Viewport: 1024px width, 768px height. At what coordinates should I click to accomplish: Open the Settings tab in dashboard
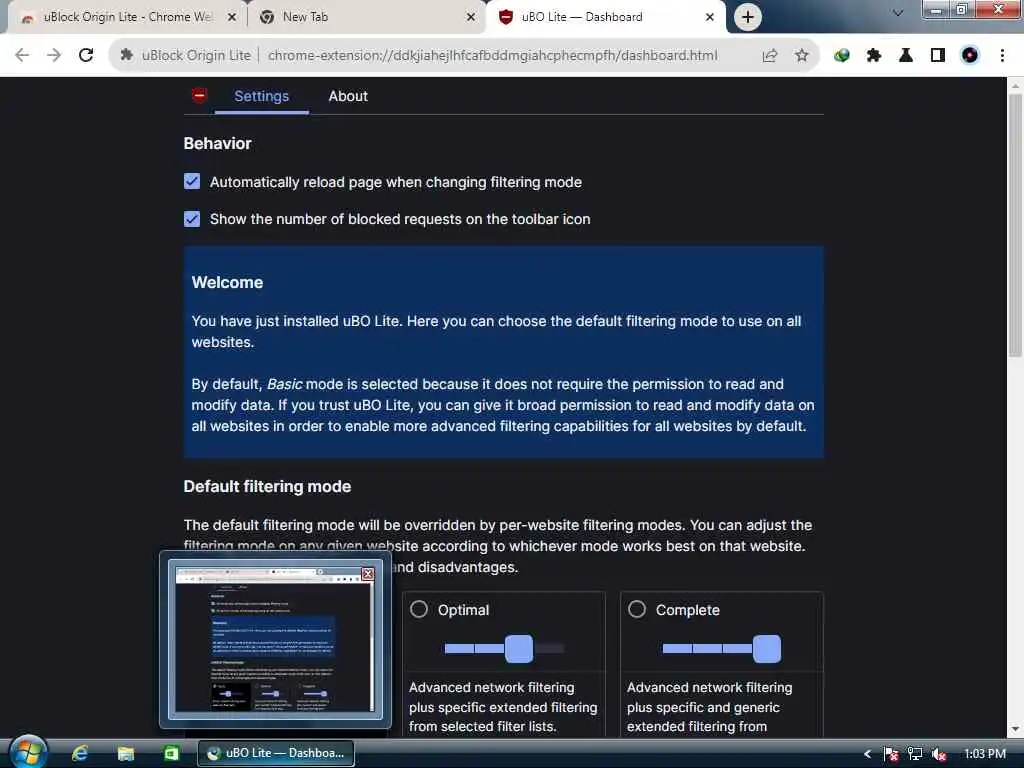261,96
